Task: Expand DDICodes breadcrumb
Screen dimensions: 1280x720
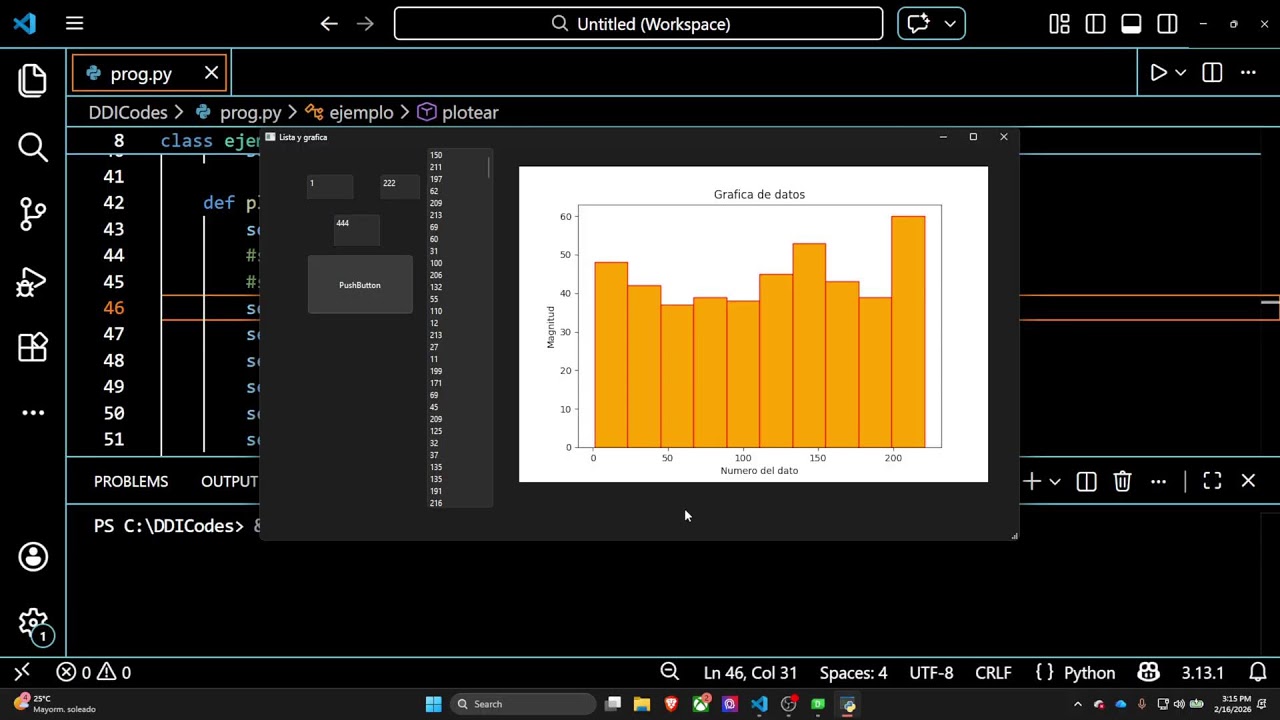Action: click(127, 112)
